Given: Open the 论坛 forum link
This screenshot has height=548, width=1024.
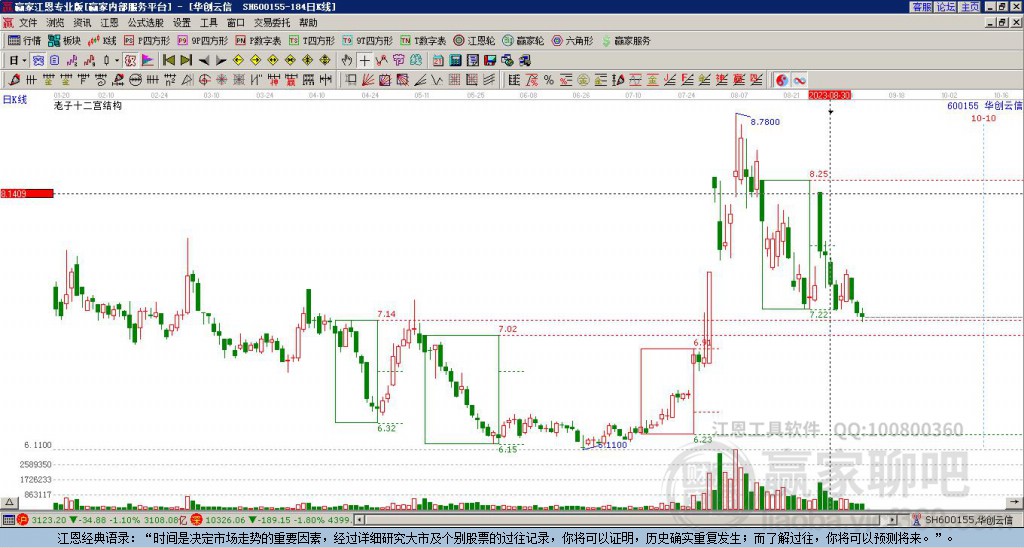Looking at the screenshot, I should [945, 7].
